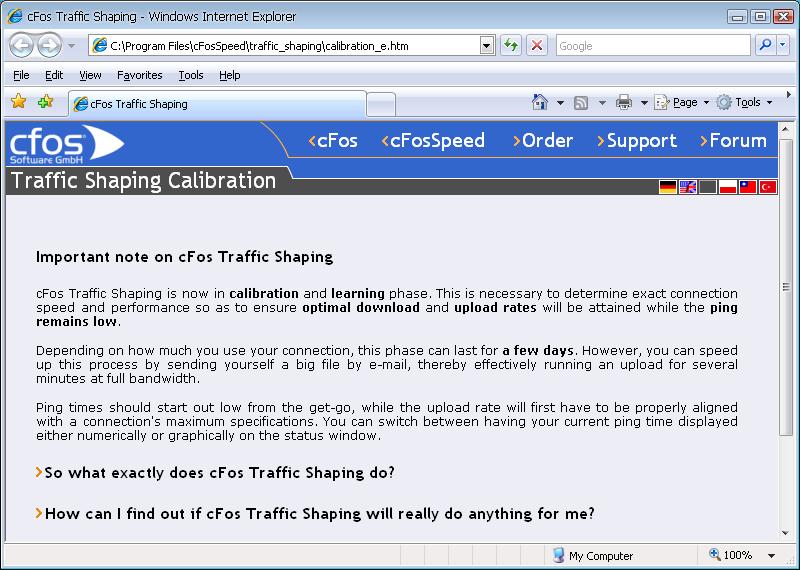The width and height of the screenshot is (800, 570).
Task: Open the search provider dropdown arrow
Action: [783, 45]
